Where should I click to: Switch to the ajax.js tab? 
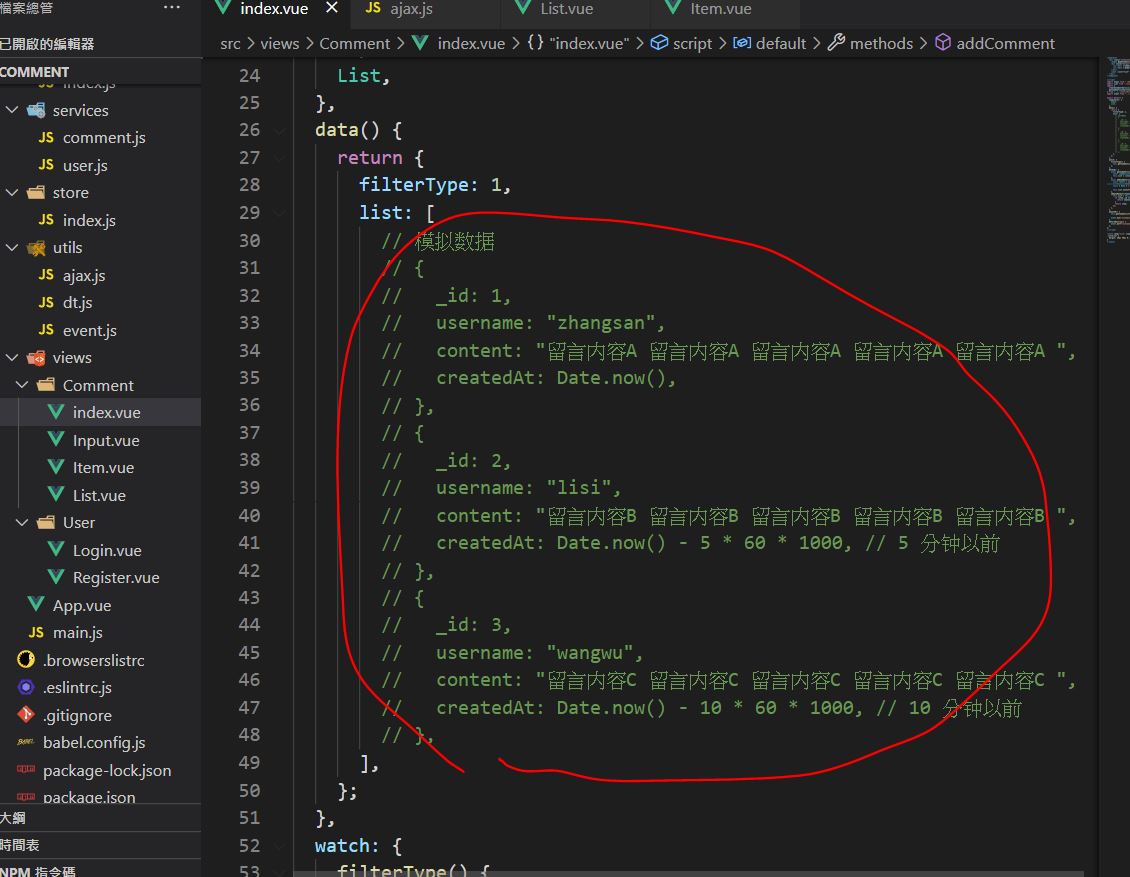(x=410, y=9)
